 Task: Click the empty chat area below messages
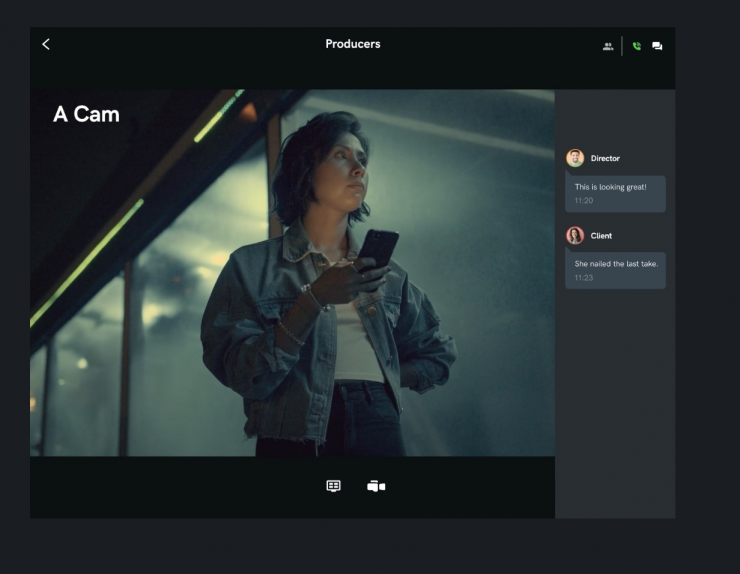coord(615,400)
